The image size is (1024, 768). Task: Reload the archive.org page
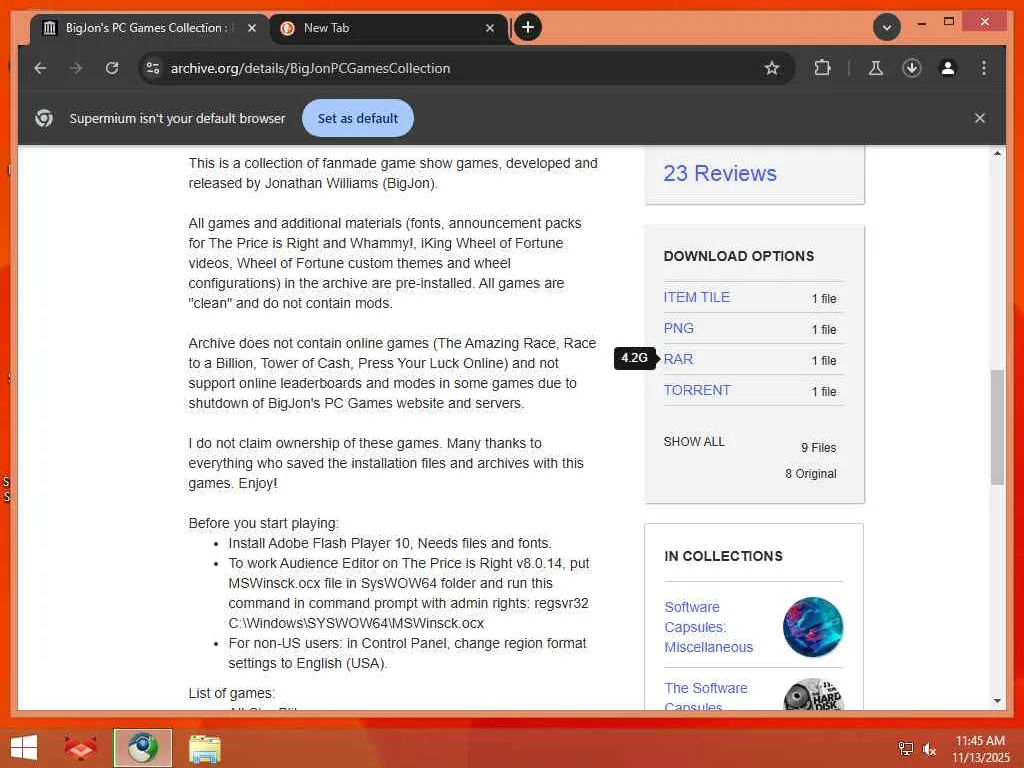[x=112, y=68]
